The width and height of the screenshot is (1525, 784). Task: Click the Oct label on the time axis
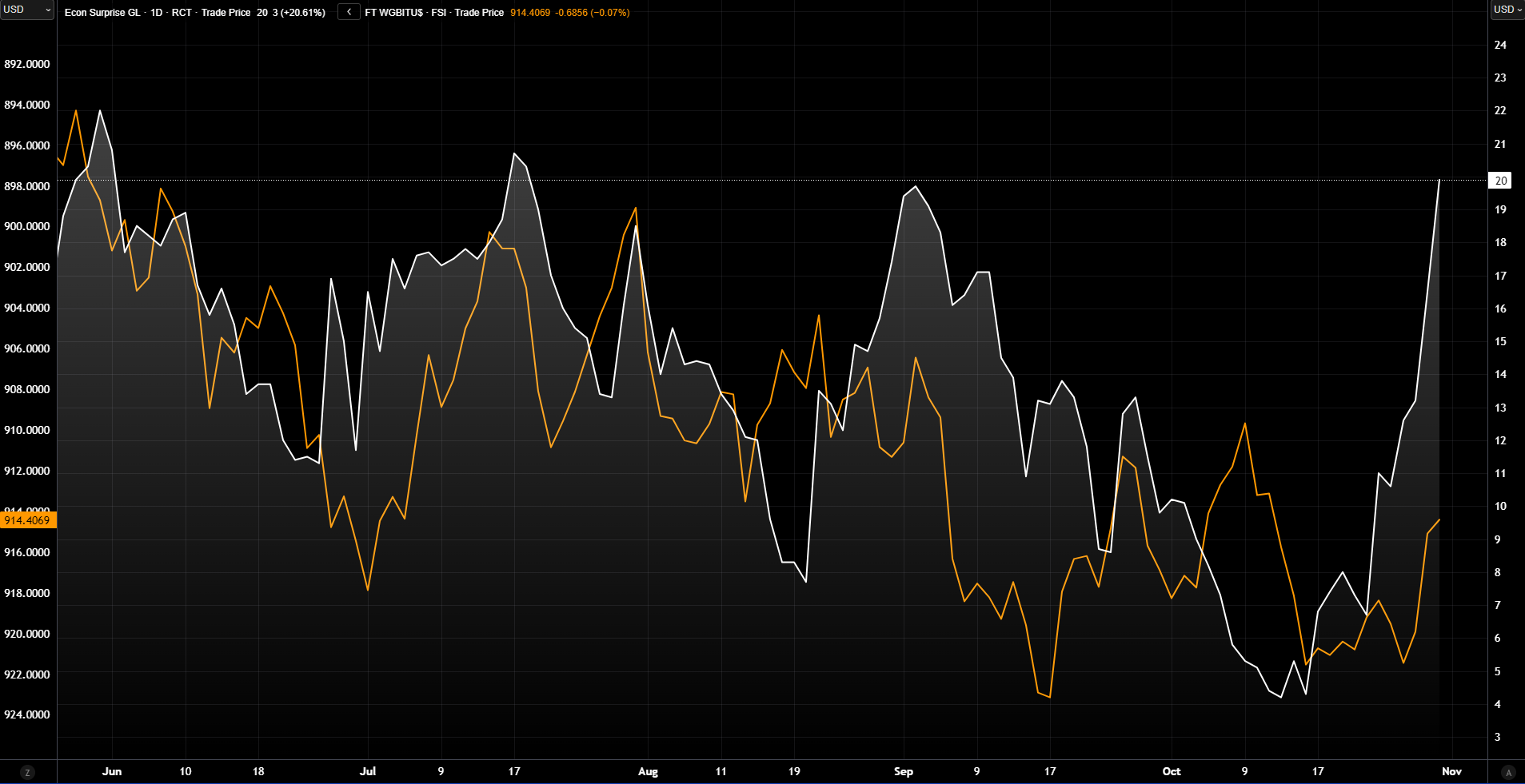[x=1171, y=771]
